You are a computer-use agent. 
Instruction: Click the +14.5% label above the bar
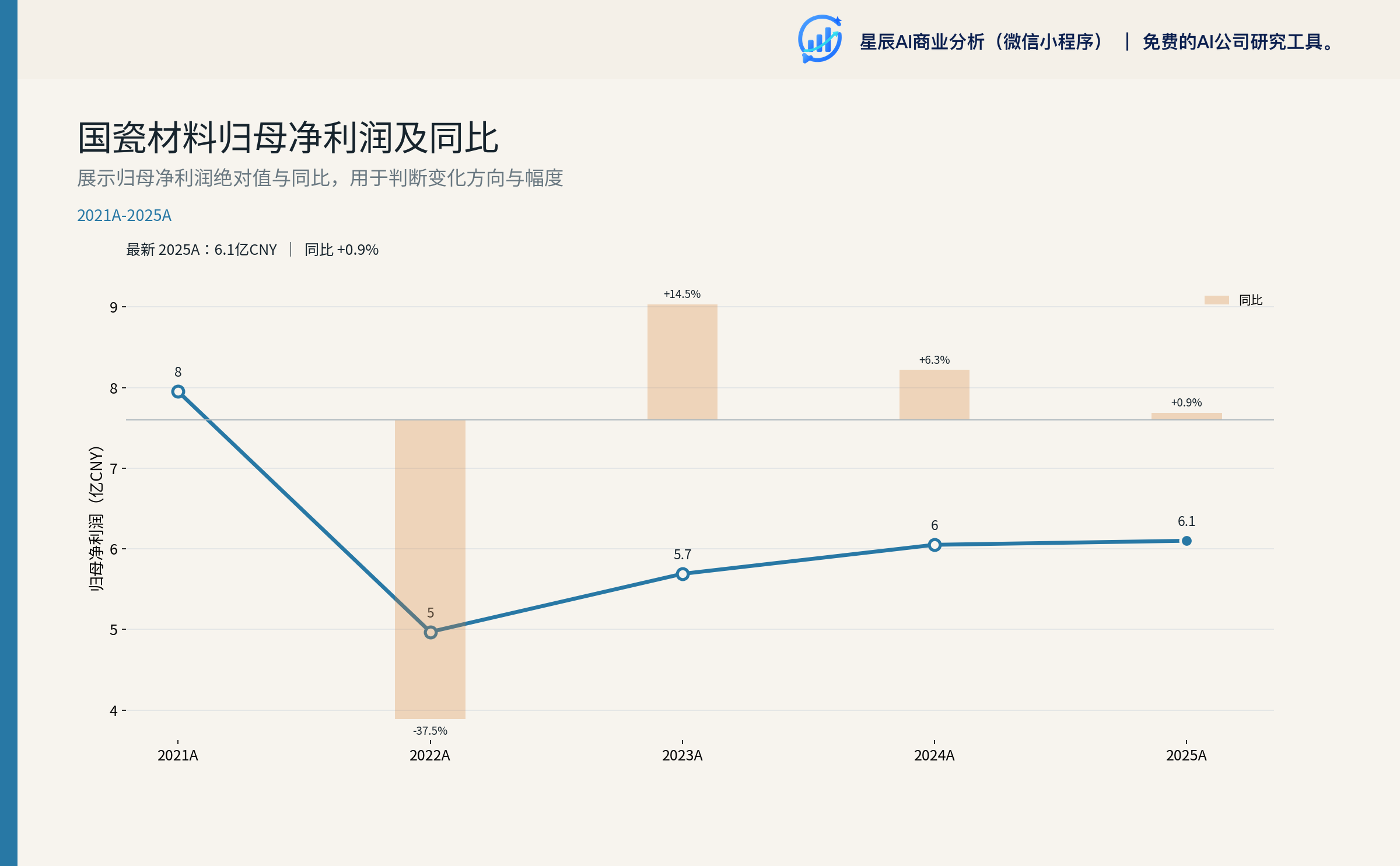pos(682,294)
